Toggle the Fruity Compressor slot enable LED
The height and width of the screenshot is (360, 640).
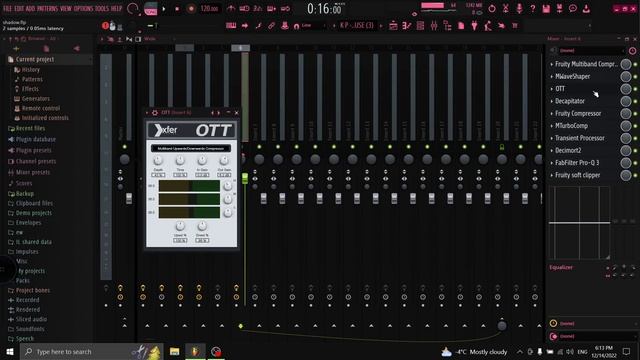click(x=635, y=113)
